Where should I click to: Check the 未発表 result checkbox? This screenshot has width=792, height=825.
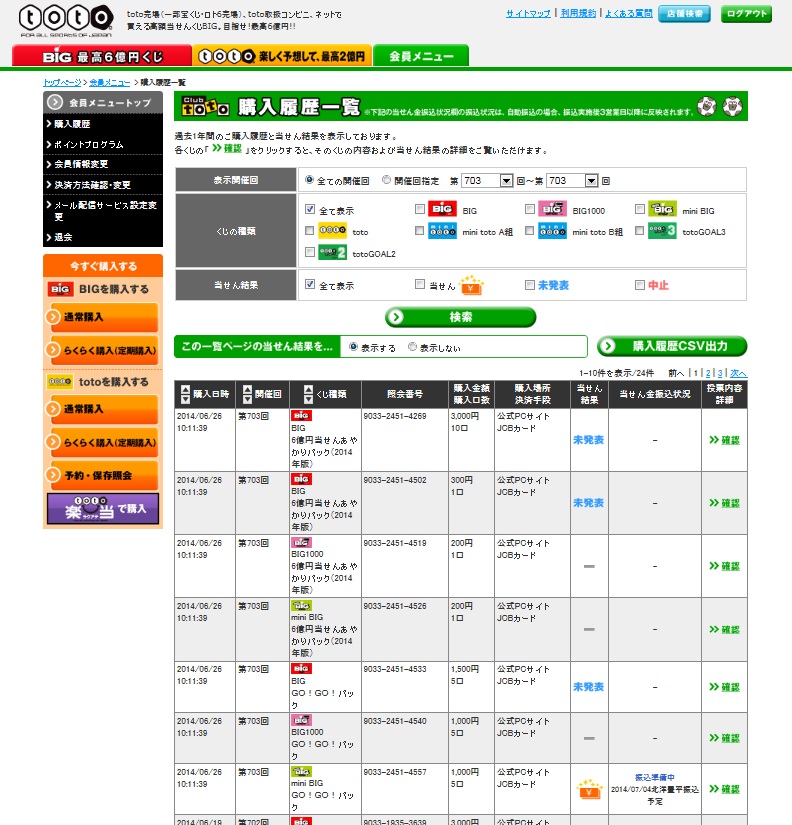click(530, 285)
